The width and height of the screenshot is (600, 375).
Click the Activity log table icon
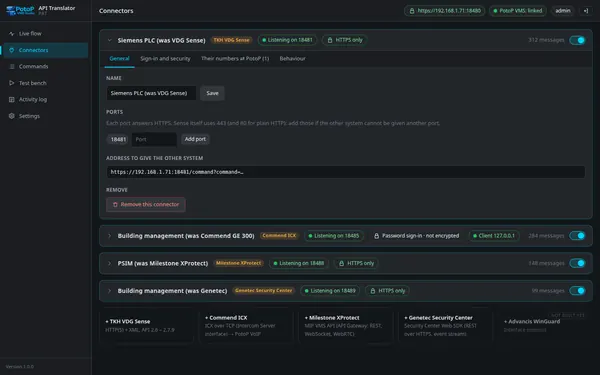click(11, 99)
